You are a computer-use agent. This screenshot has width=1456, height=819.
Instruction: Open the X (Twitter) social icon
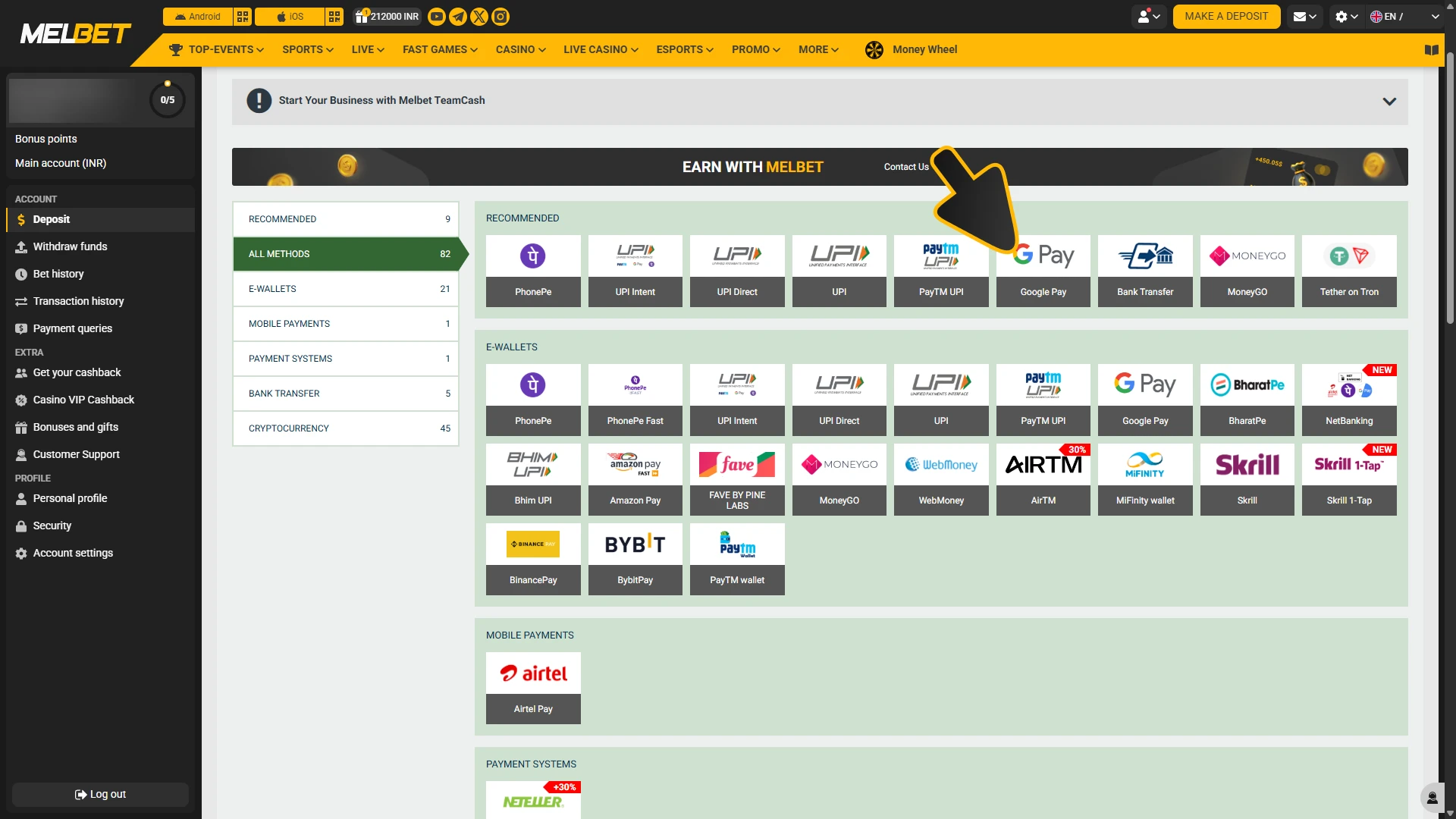pos(479,17)
